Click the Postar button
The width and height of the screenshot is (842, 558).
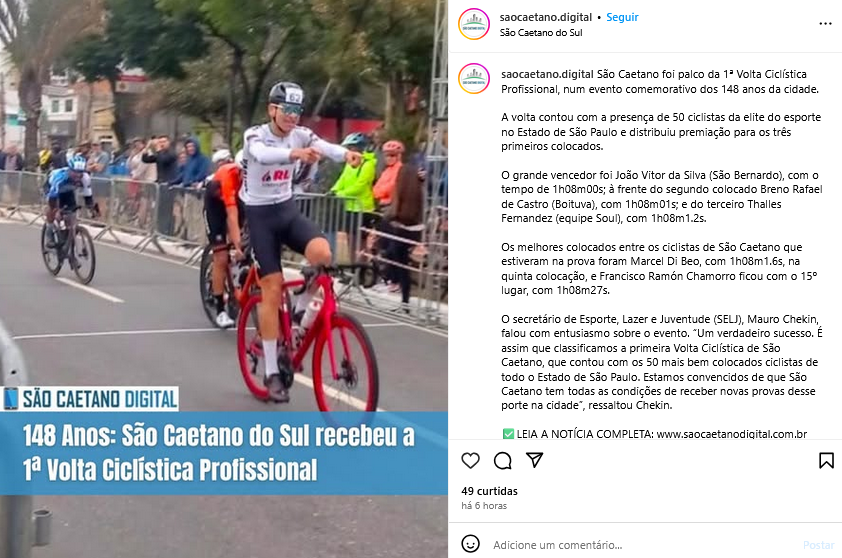pyautogui.click(x=818, y=545)
